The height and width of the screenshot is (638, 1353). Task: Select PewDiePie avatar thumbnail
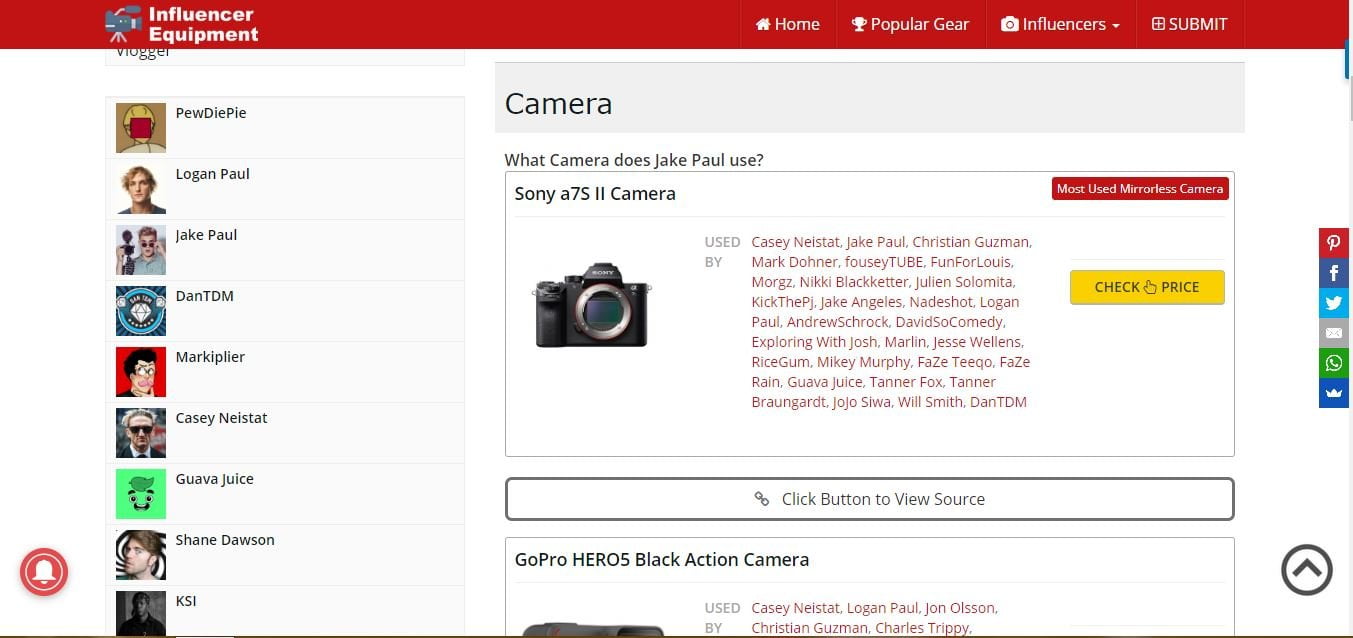click(x=141, y=128)
